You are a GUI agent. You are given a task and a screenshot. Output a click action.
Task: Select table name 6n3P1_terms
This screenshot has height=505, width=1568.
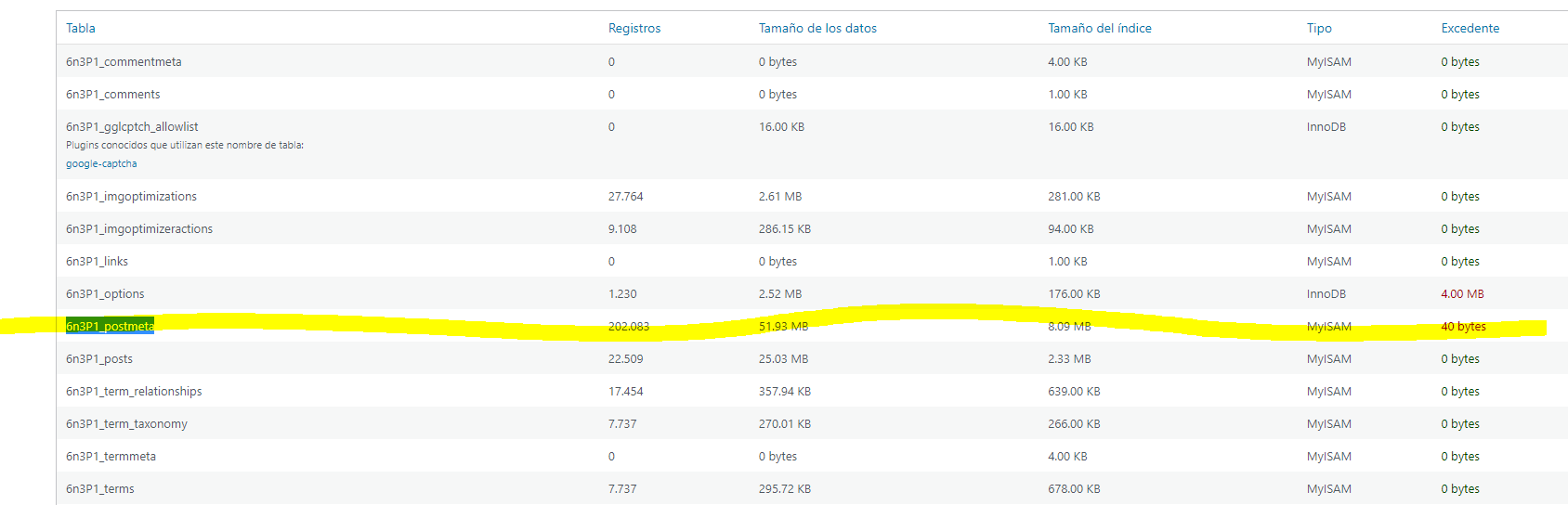(x=99, y=489)
